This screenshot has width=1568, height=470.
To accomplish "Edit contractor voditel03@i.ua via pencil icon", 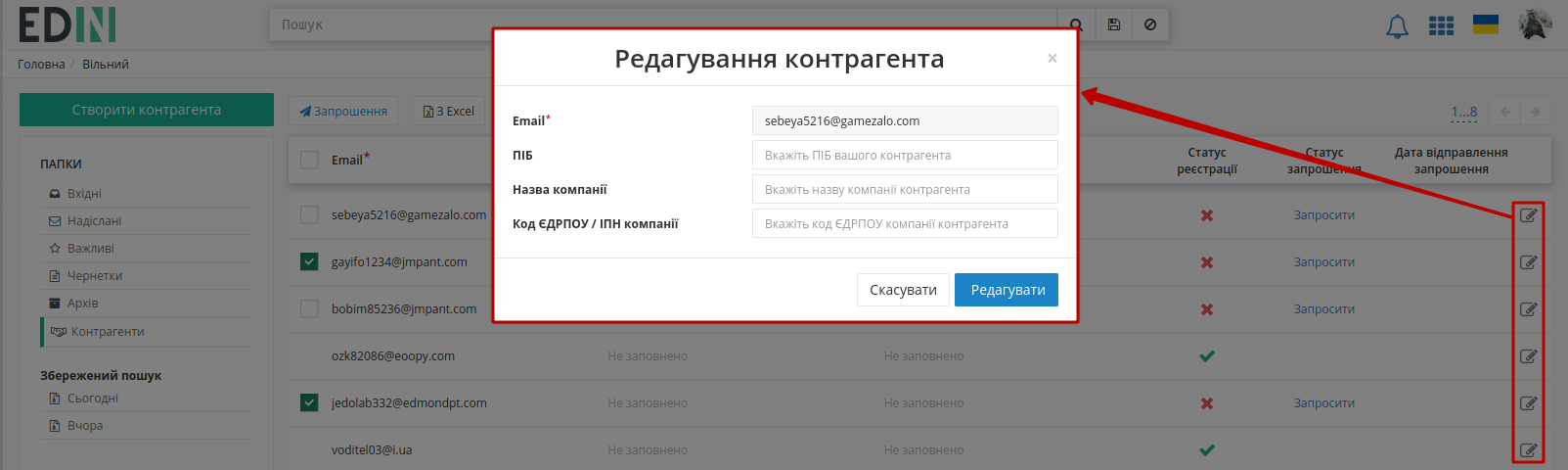I will (1528, 450).
